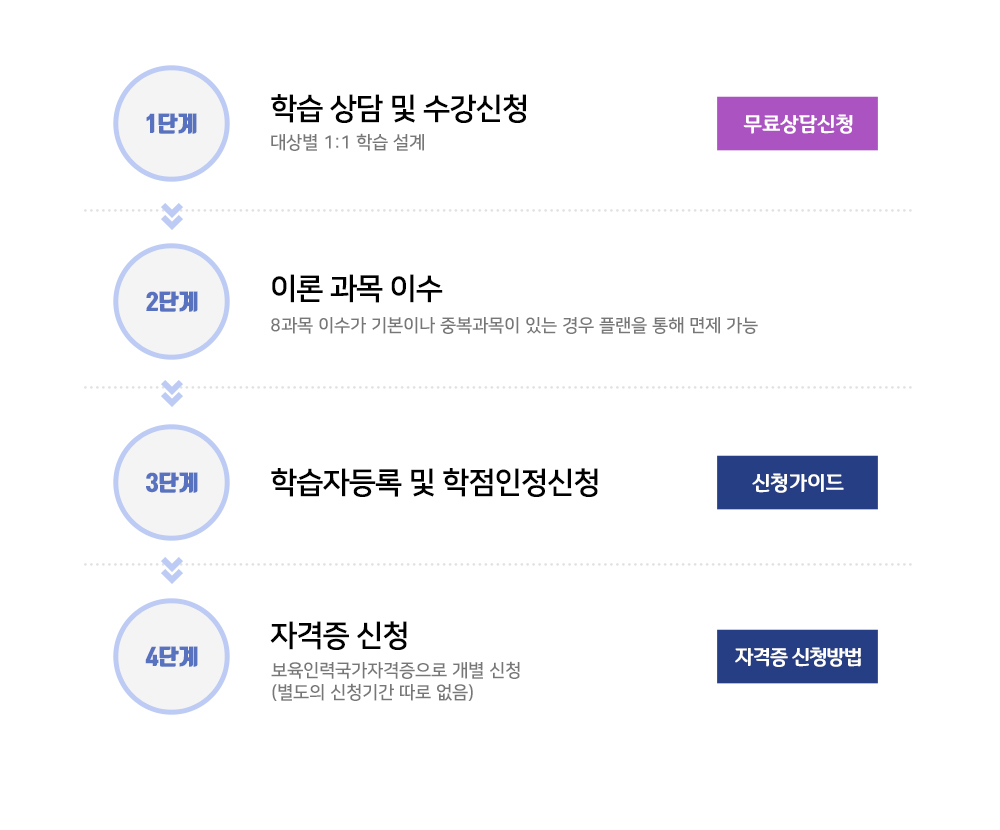Click the 보육인력국가자격증으로 개별 신청 text
The width and height of the screenshot is (1000, 830).
point(396,671)
